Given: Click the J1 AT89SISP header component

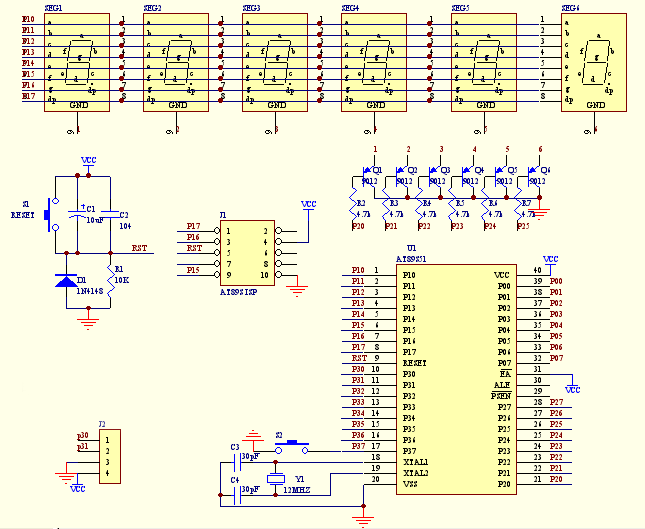Looking at the screenshot, I should tap(248, 252).
